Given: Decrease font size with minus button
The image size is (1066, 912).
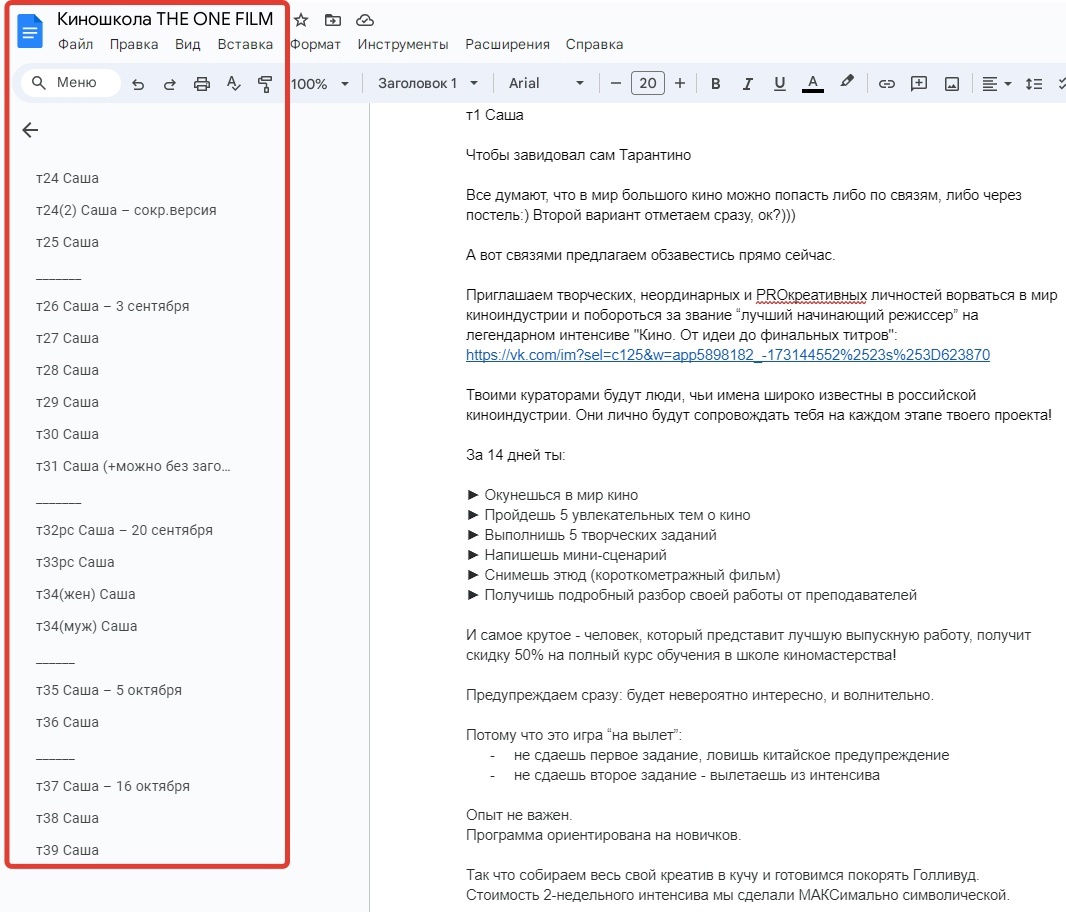Looking at the screenshot, I should [616, 83].
